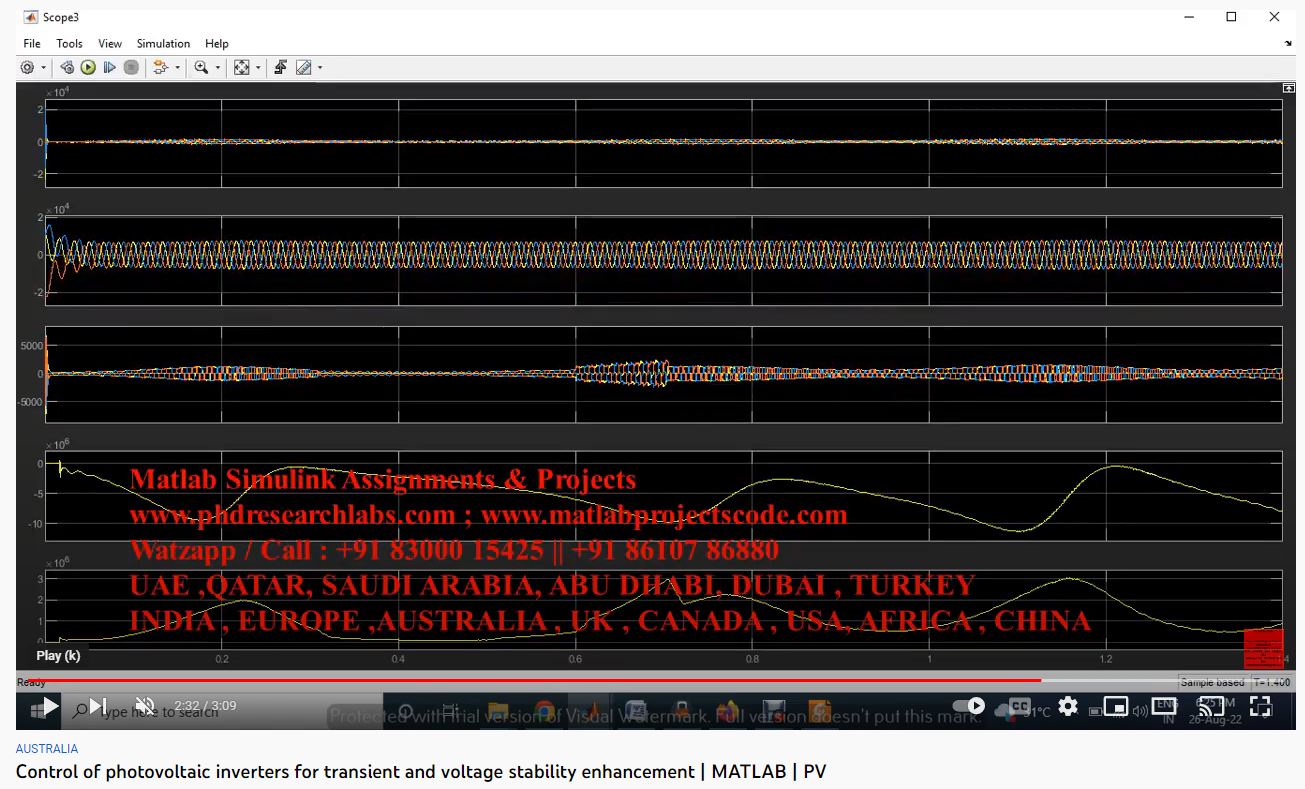Viewport: 1305px width, 789px height.
Task: Click the Step Back simulation icon
Action: tap(67, 68)
